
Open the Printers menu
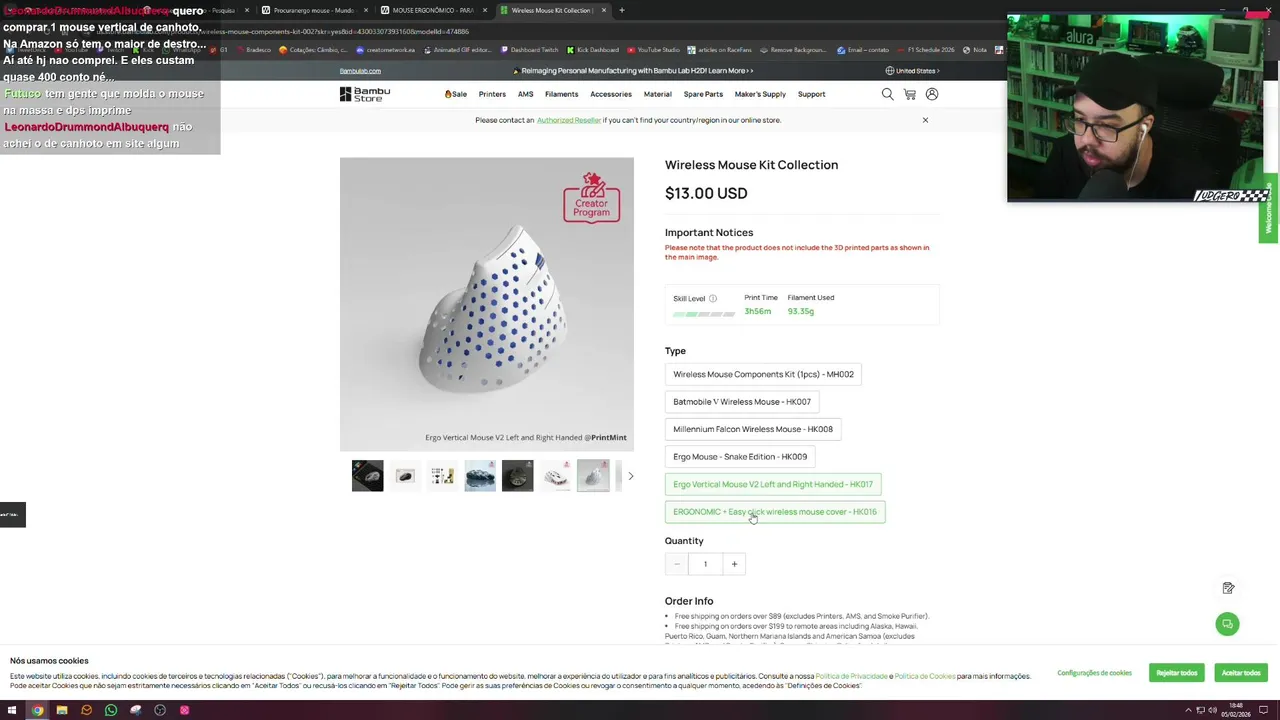tap(492, 94)
